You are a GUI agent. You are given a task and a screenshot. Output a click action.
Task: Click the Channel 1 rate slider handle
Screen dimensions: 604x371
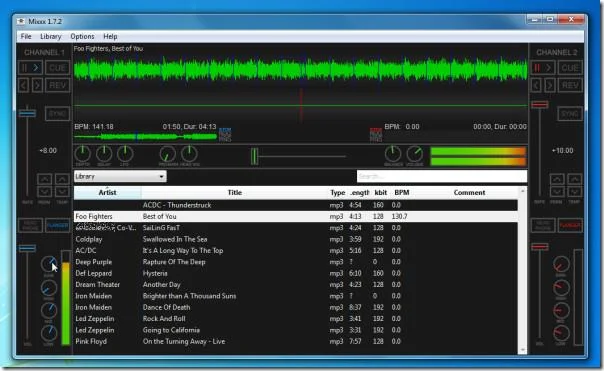(27, 113)
